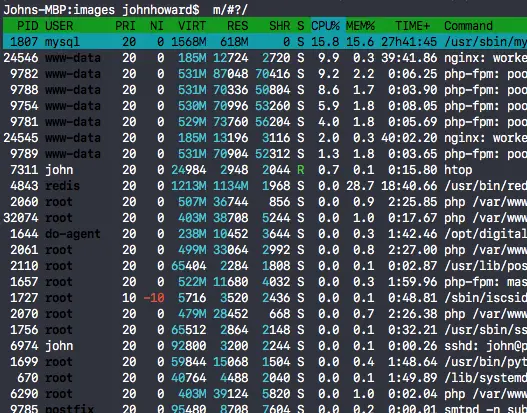
Task: Select php-fpm master process 1657
Action: (x=265, y=282)
